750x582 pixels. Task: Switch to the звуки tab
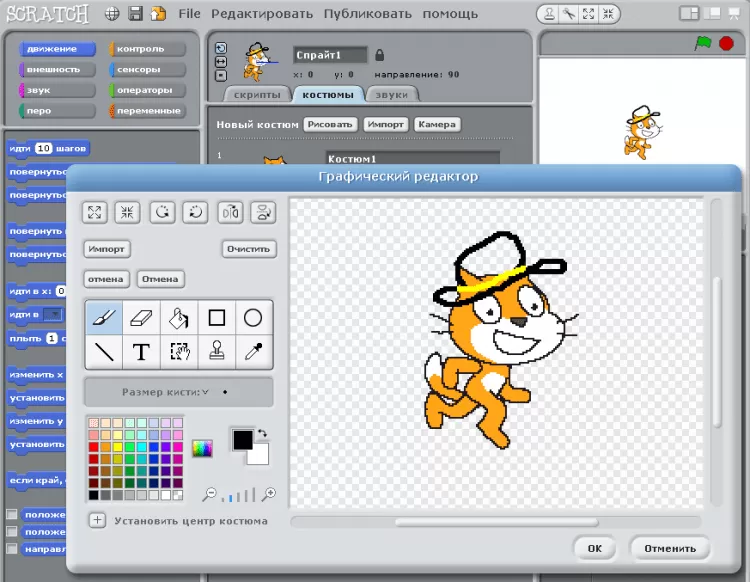point(392,95)
